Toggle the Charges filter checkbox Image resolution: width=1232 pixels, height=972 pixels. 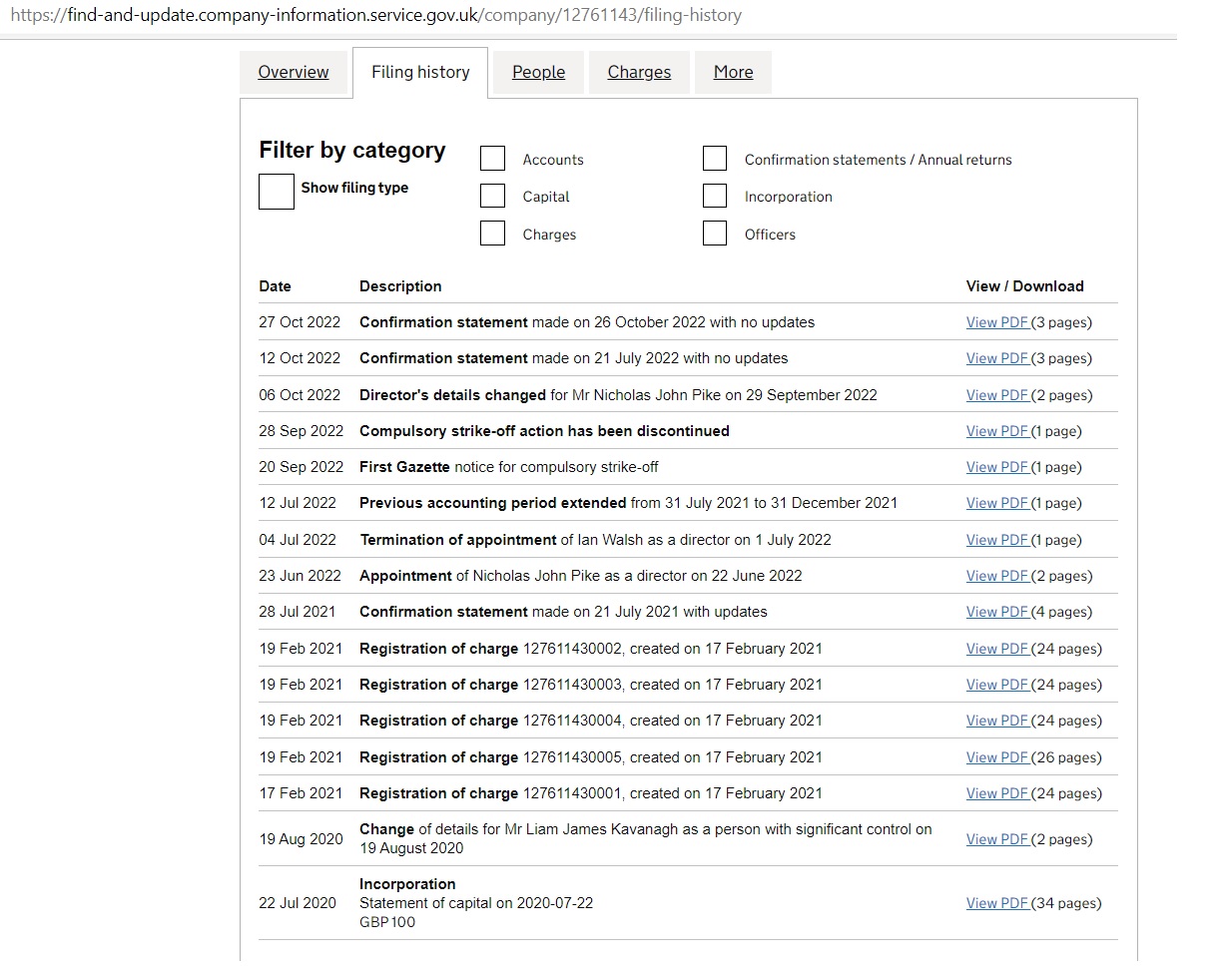493,234
